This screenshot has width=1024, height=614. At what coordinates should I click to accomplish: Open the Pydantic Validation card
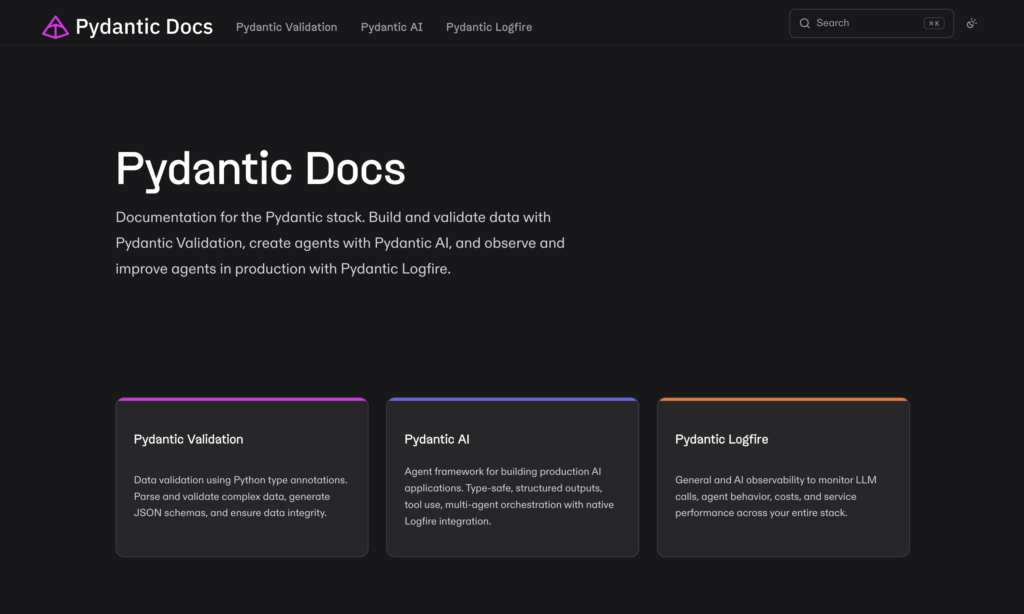point(242,477)
